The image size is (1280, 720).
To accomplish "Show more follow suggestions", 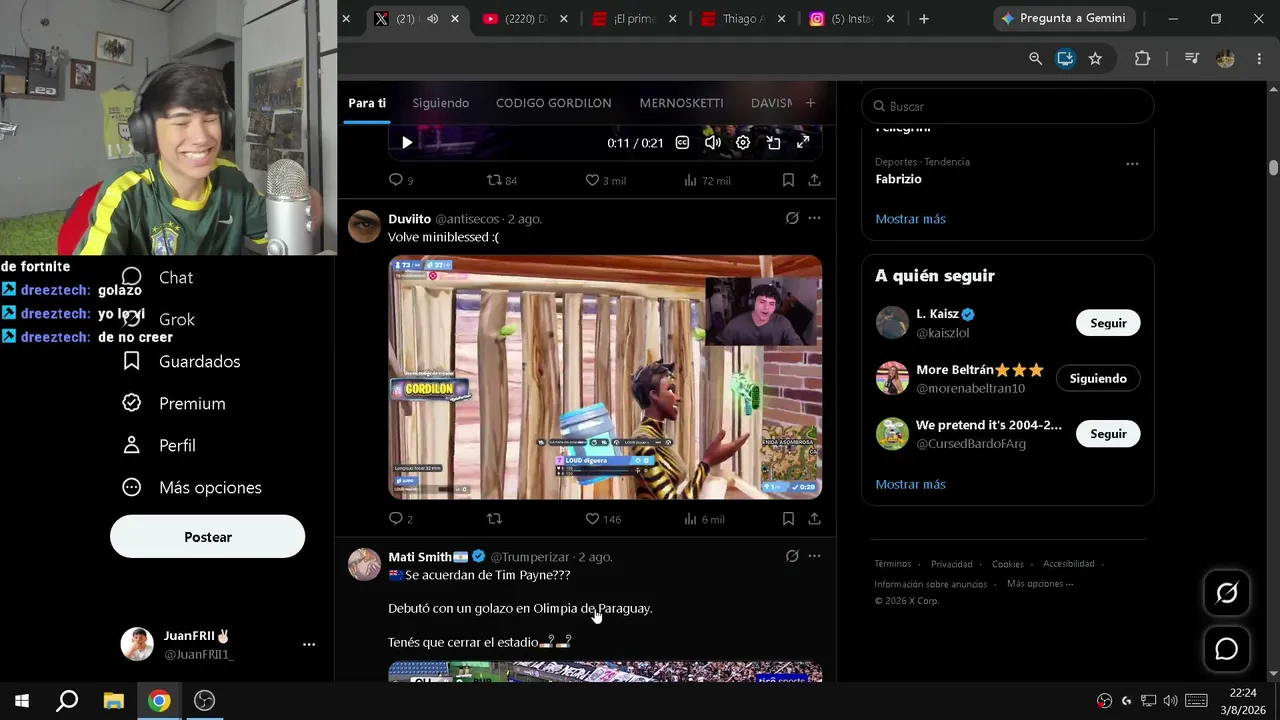I will coord(910,484).
